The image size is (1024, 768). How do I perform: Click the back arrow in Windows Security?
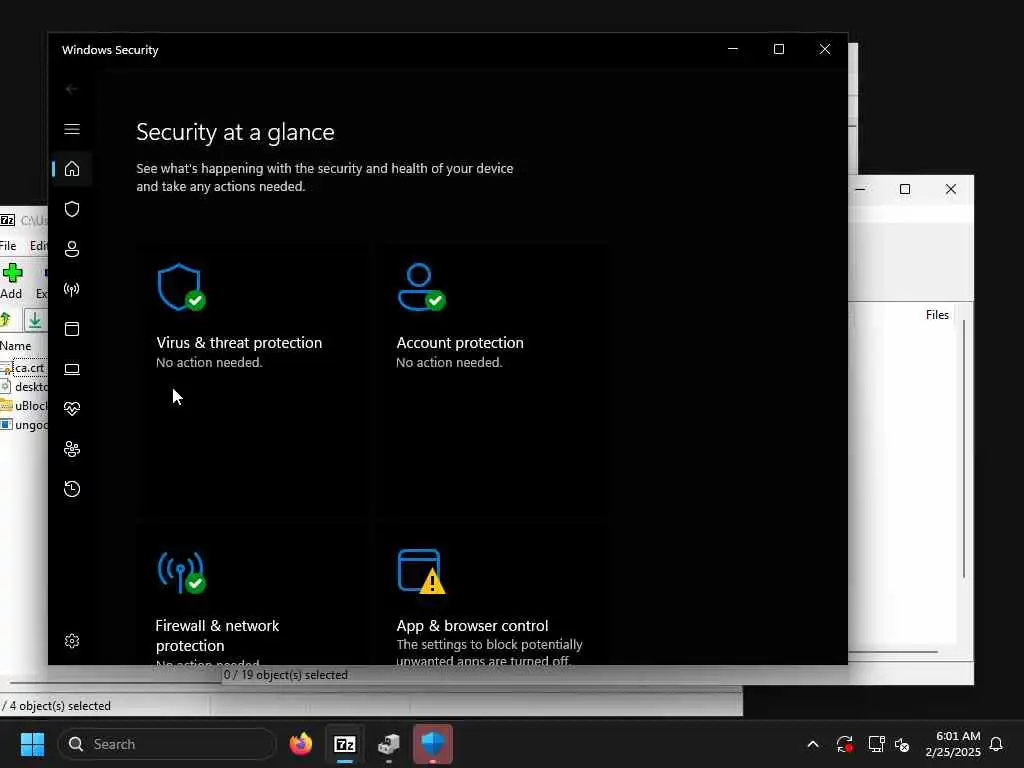(x=72, y=89)
